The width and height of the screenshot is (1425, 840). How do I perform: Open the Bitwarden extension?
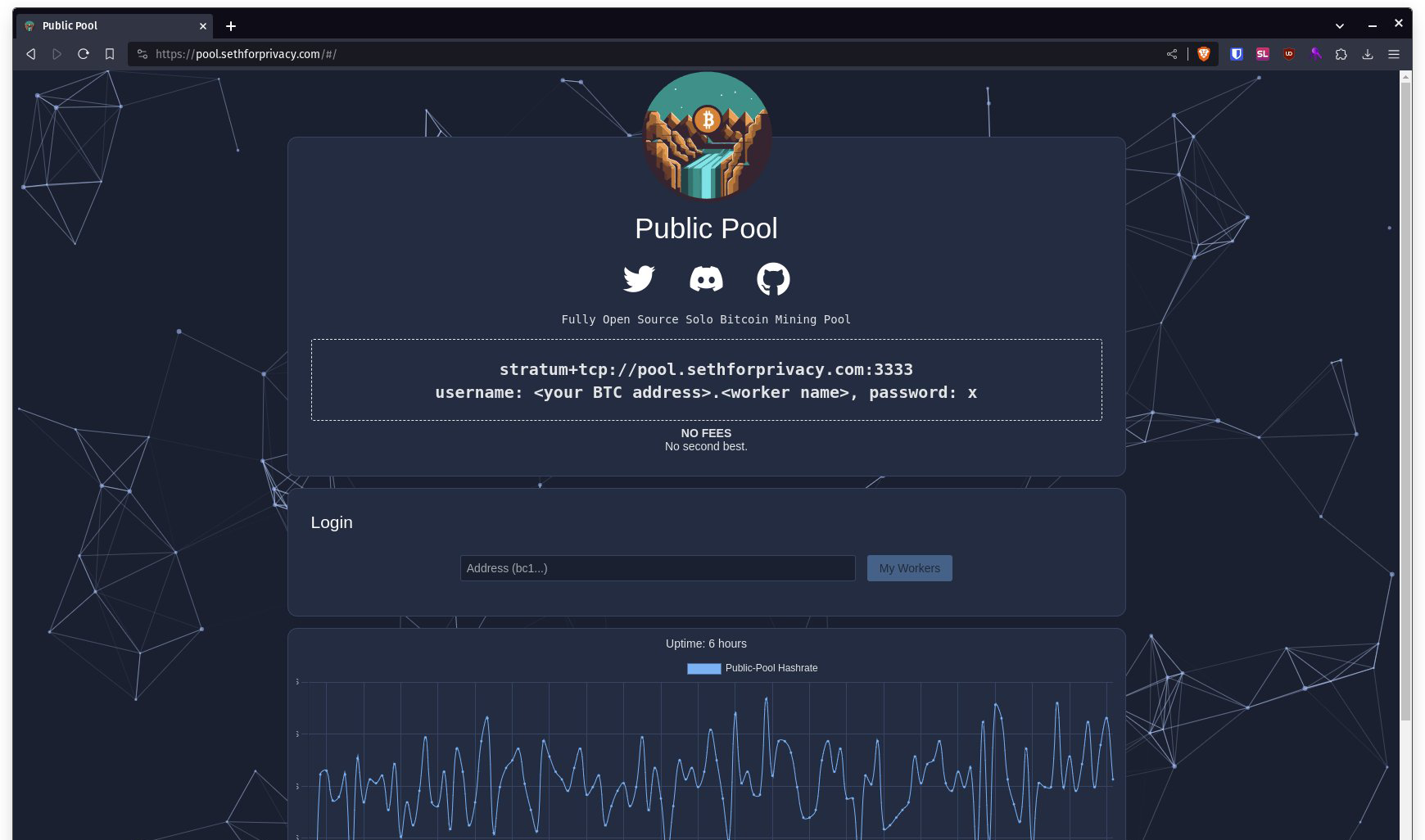1235,54
